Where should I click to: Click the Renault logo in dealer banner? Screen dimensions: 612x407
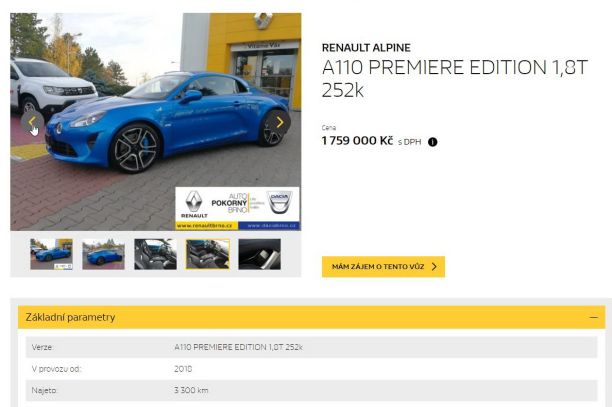point(194,204)
